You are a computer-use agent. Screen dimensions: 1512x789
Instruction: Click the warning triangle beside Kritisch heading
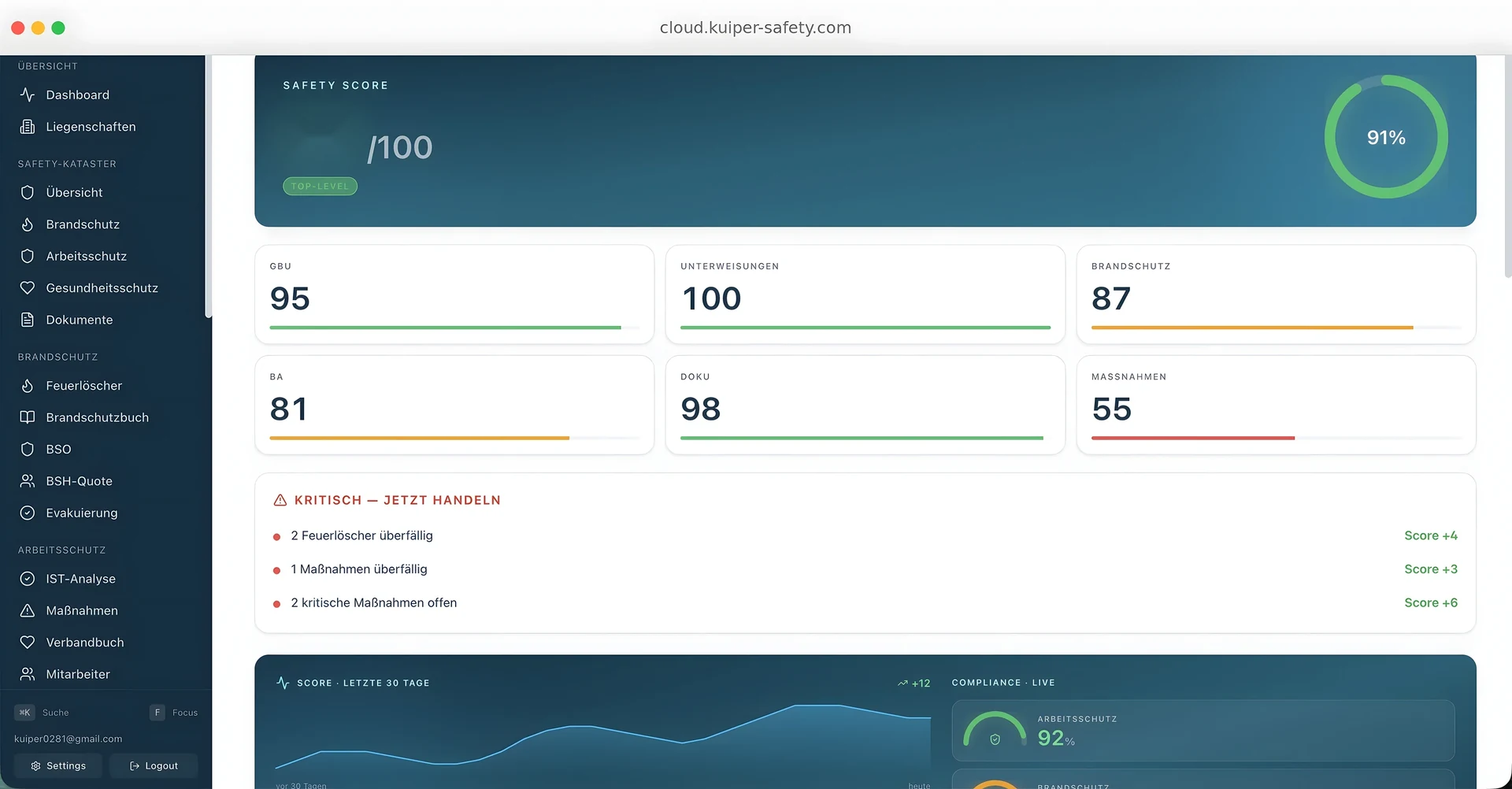[280, 500]
